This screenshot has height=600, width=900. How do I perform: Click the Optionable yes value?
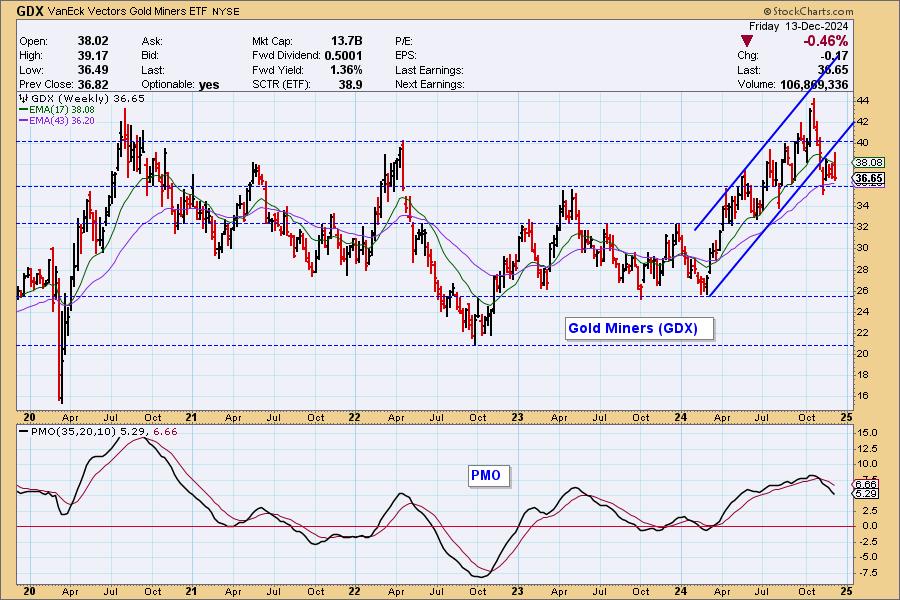209,85
